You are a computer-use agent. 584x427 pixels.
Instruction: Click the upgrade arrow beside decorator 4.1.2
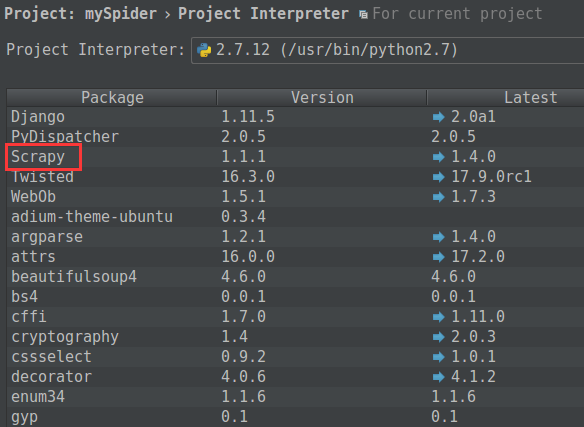[x=438, y=377]
